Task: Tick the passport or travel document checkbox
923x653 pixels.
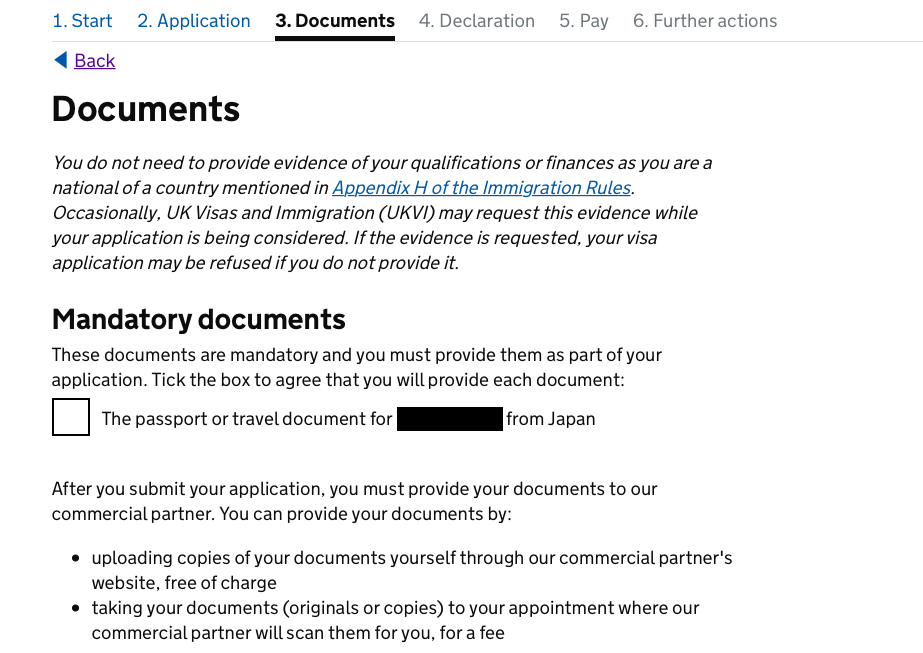Action: [x=71, y=417]
